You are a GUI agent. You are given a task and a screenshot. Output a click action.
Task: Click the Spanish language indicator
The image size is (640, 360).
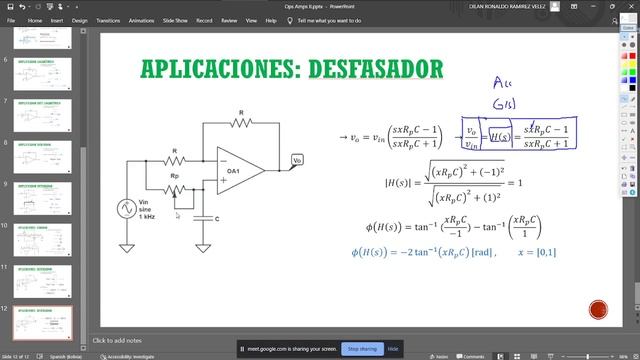click(x=65, y=357)
